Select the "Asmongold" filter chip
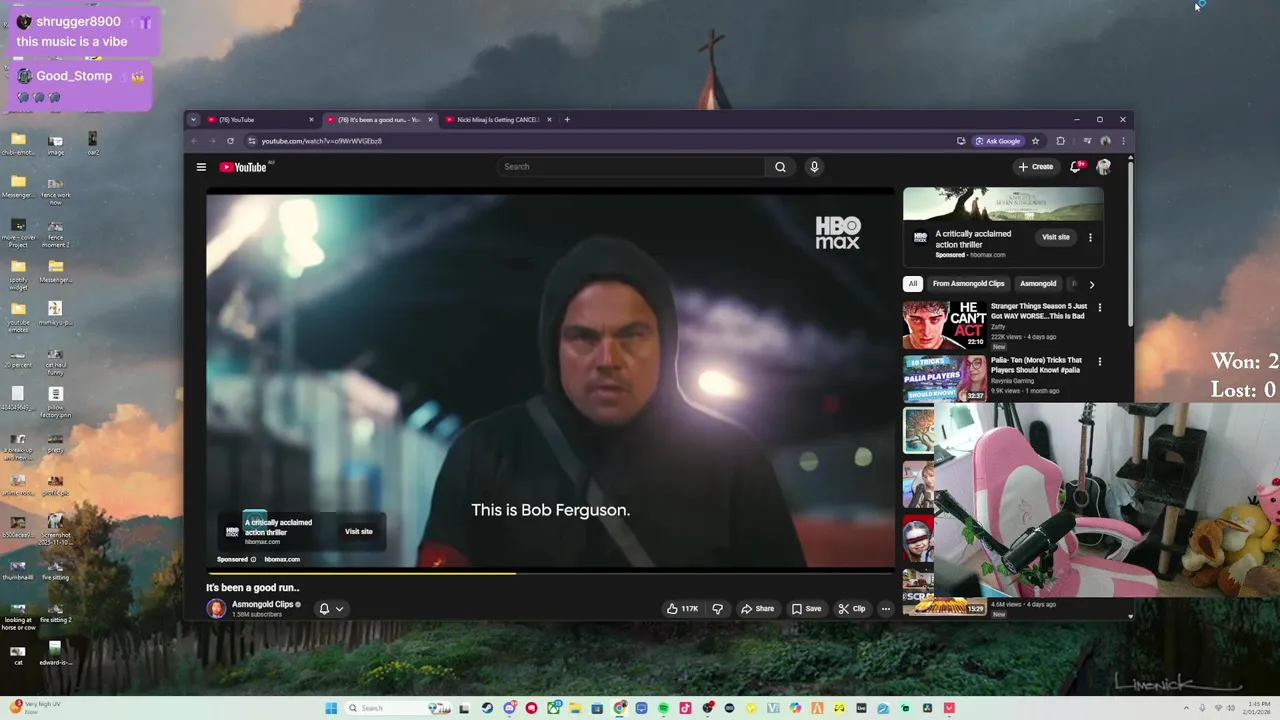Screen dimensions: 1280x720 [x=1038, y=284]
